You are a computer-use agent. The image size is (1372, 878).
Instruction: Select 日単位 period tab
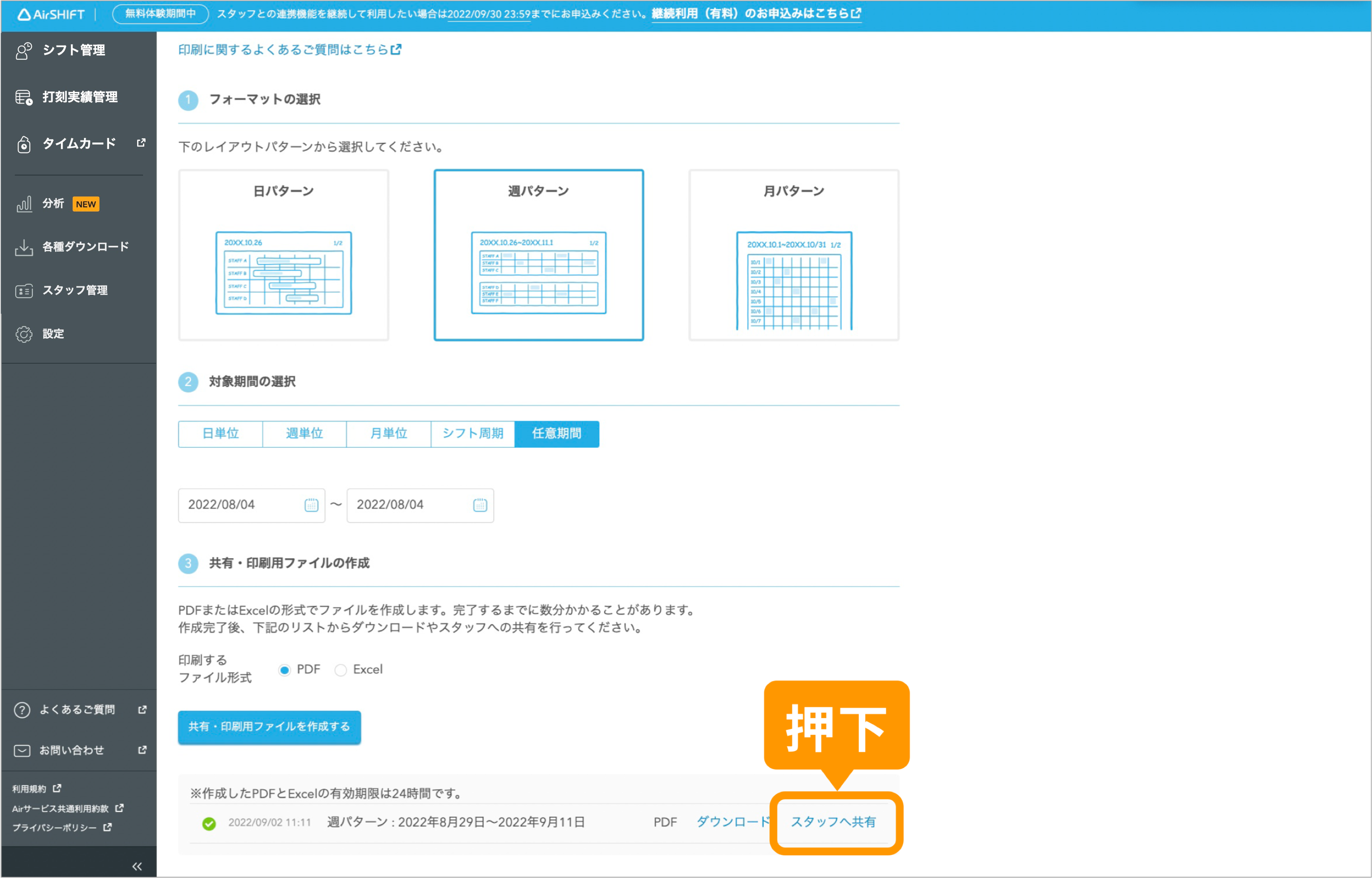point(221,434)
